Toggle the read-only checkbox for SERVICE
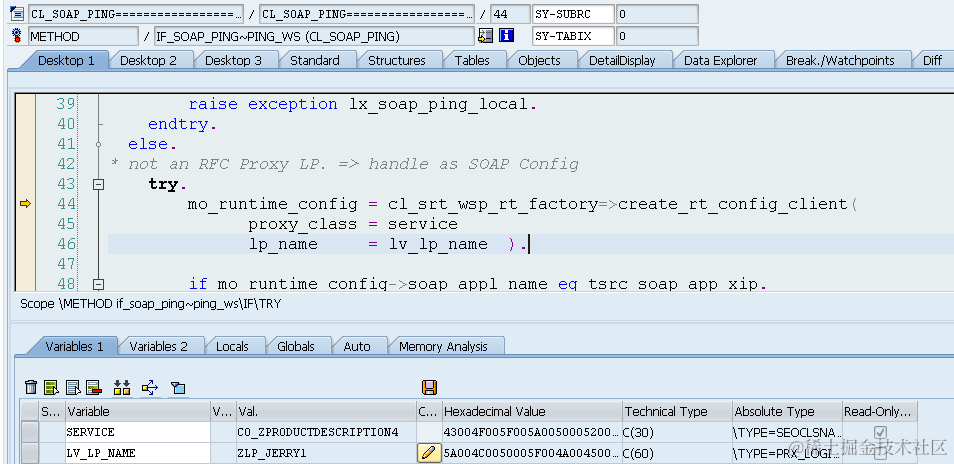This screenshot has height=464, width=954. (x=880, y=432)
